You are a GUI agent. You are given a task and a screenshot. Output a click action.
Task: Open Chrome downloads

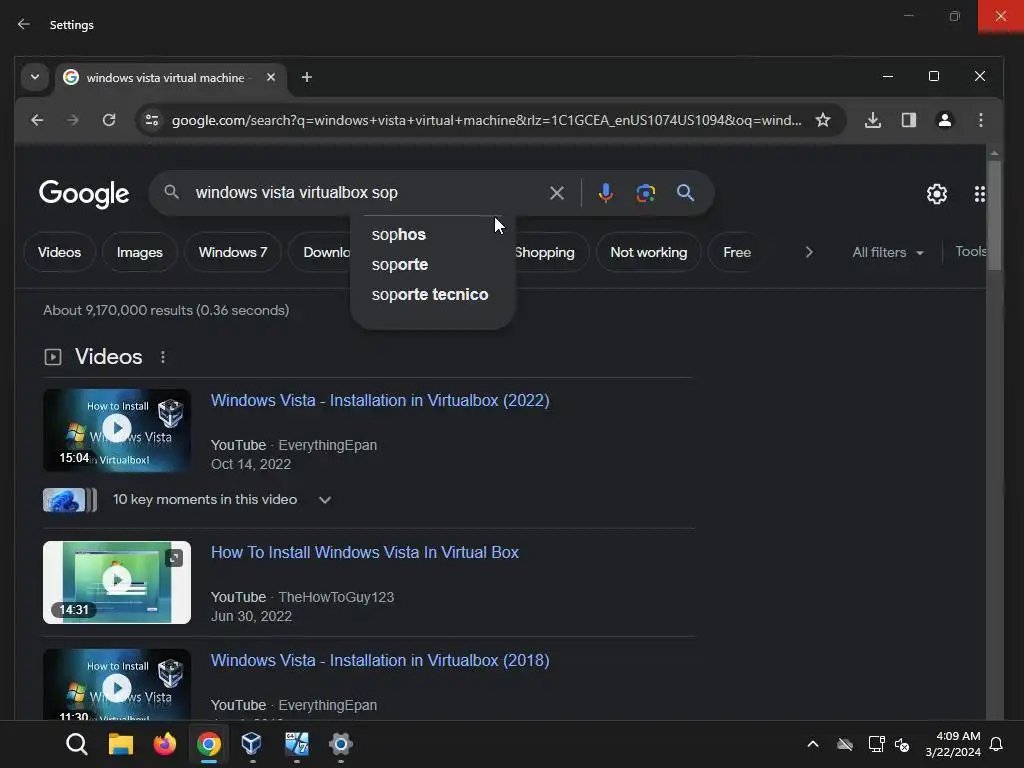coord(872,120)
